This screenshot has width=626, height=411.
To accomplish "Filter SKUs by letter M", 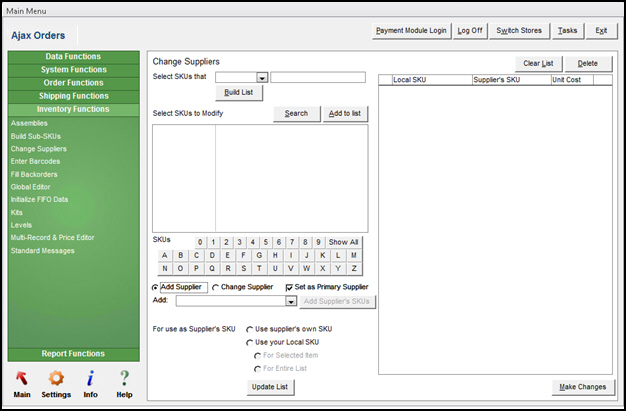I will point(353,255).
